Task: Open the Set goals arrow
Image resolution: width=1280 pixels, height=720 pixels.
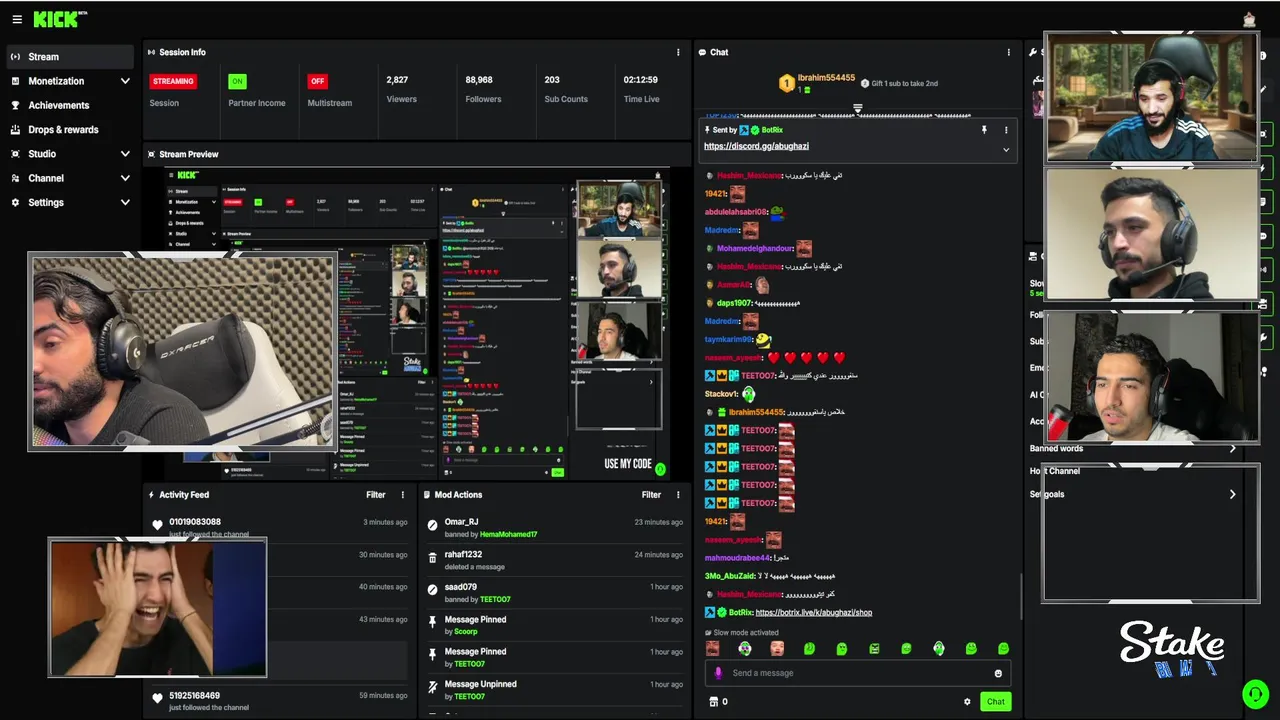Action: coord(1232,494)
